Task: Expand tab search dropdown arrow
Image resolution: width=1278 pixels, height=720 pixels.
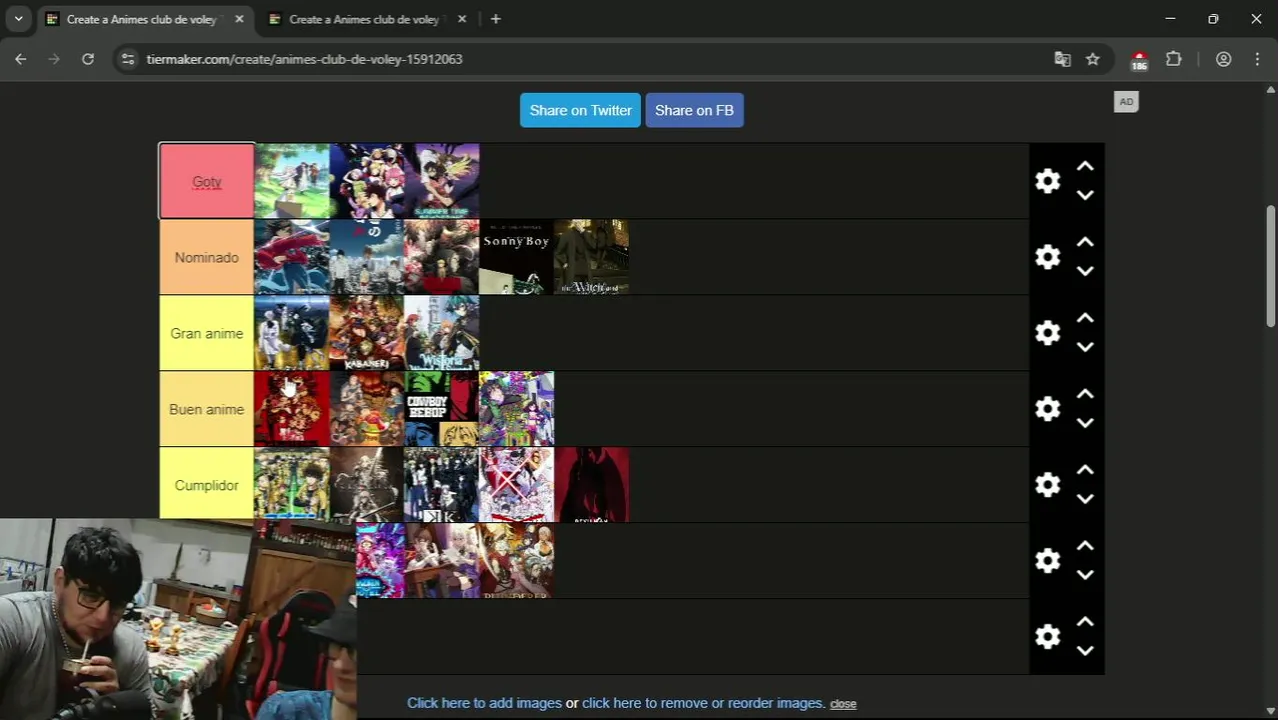Action: tap(18, 19)
